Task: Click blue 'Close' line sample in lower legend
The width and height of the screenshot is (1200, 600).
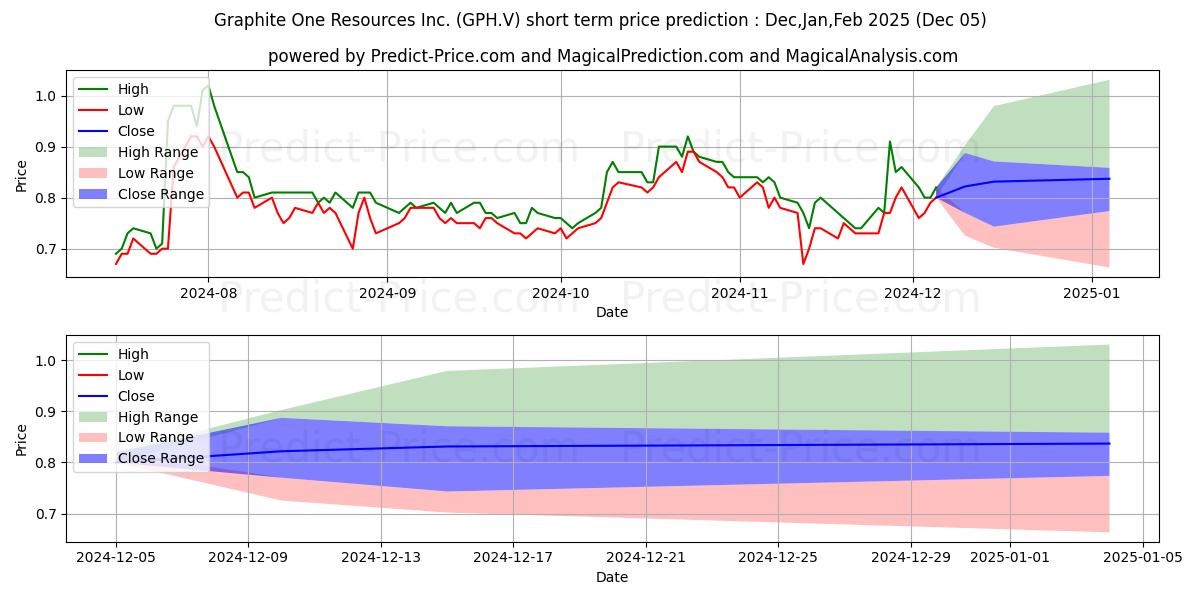Action: pyautogui.click(x=95, y=396)
